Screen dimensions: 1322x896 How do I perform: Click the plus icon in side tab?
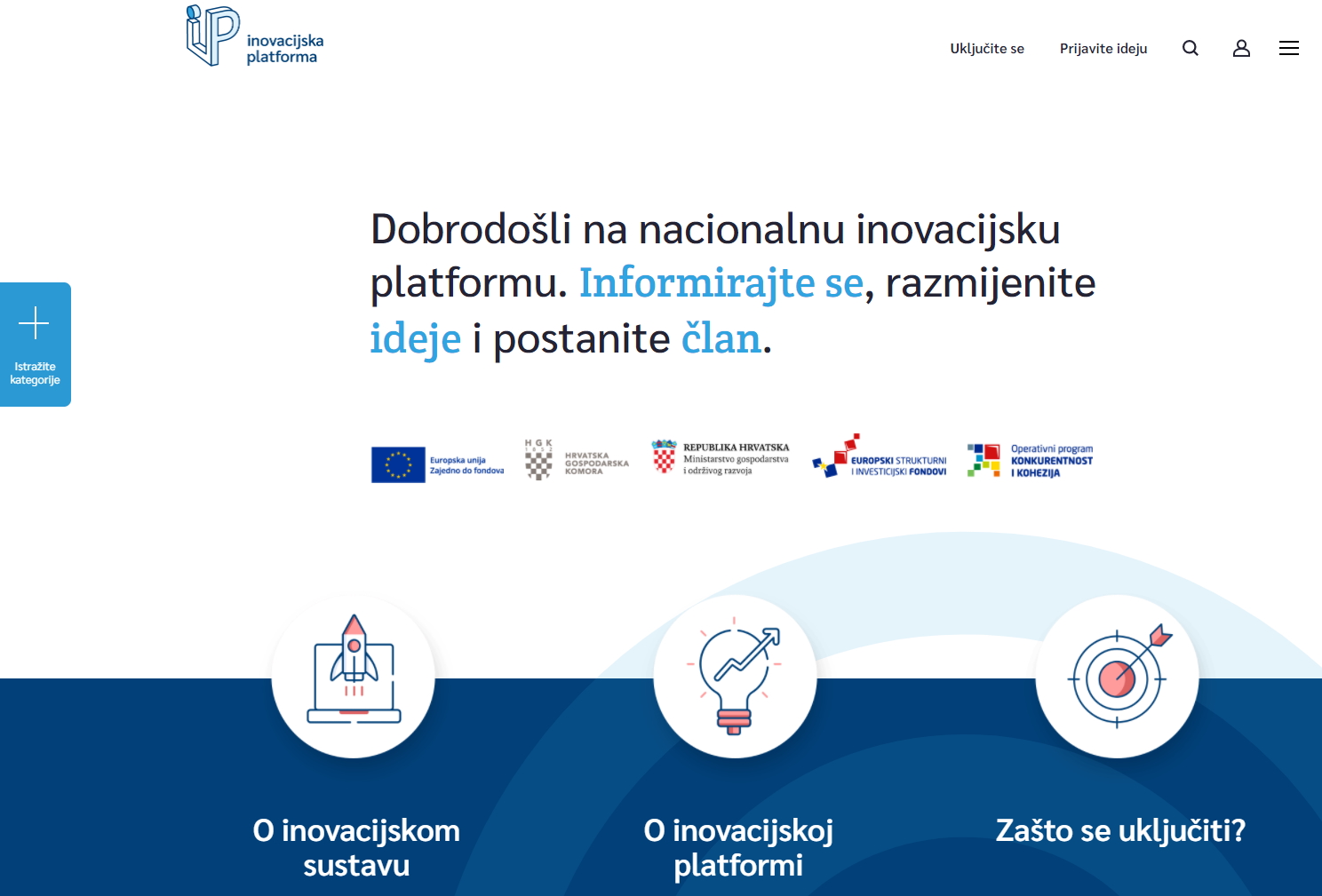click(35, 323)
